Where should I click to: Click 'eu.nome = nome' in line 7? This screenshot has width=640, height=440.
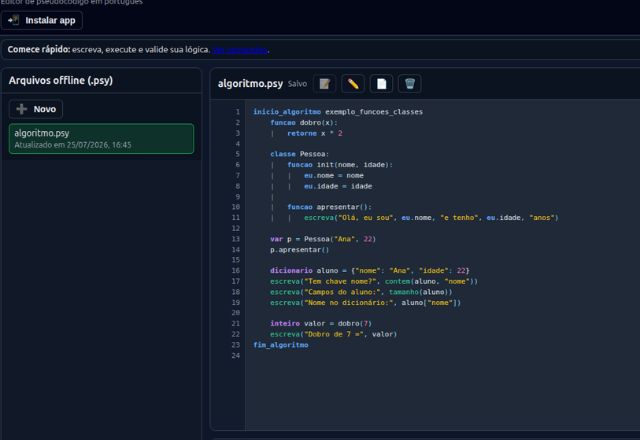pos(333,175)
